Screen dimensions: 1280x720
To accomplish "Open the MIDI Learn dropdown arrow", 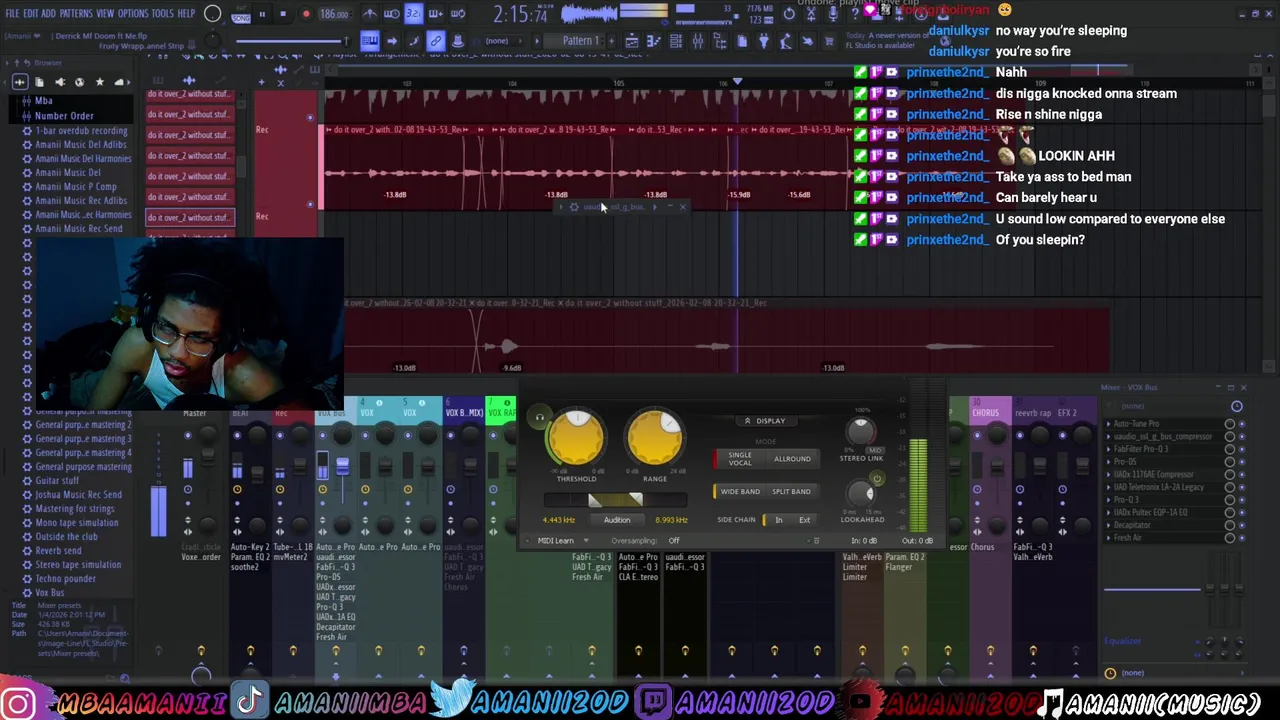I will (x=586, y=541).
